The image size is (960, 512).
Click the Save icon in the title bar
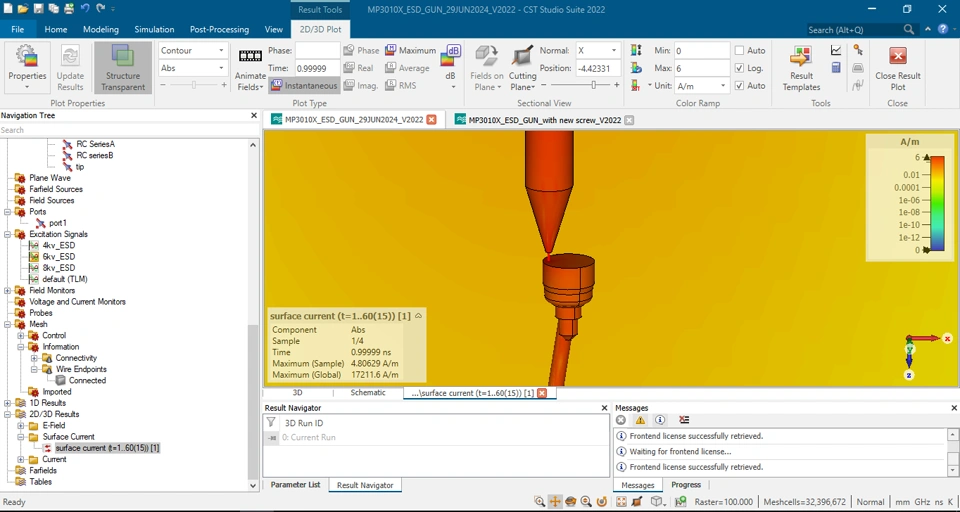point(38,9)
